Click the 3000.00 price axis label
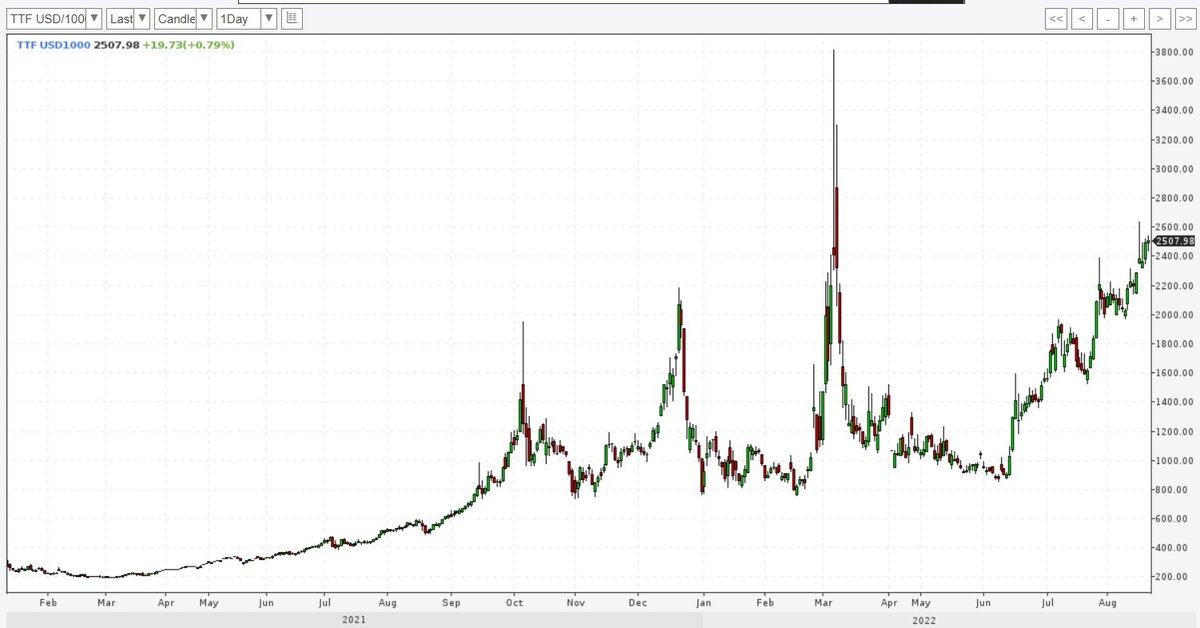Image resolution: width=1200 pixels, height=628 pixels. point(1174,169)
